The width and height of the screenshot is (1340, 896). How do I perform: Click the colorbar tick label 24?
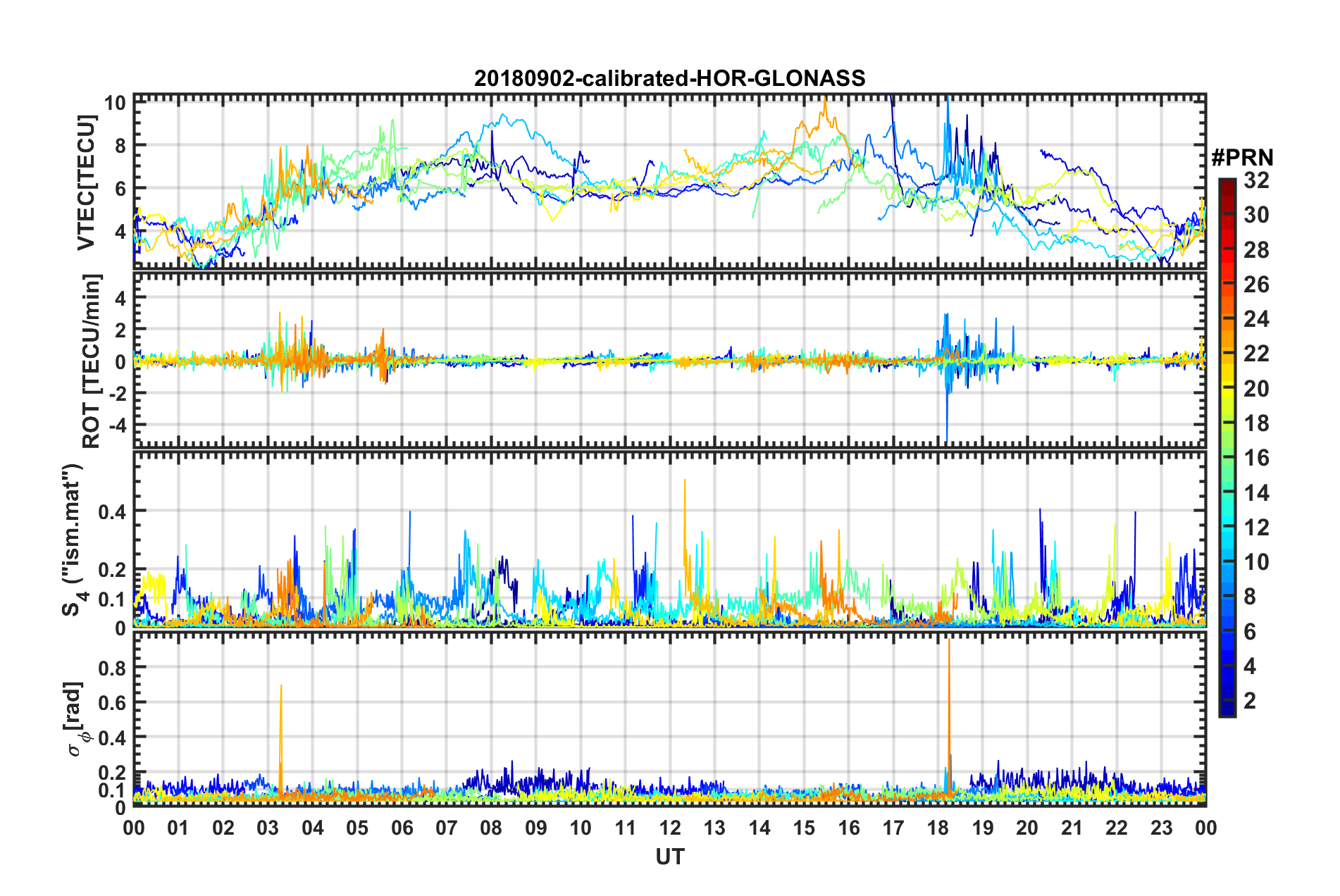pyautogui.click(x=1255, y=320)
